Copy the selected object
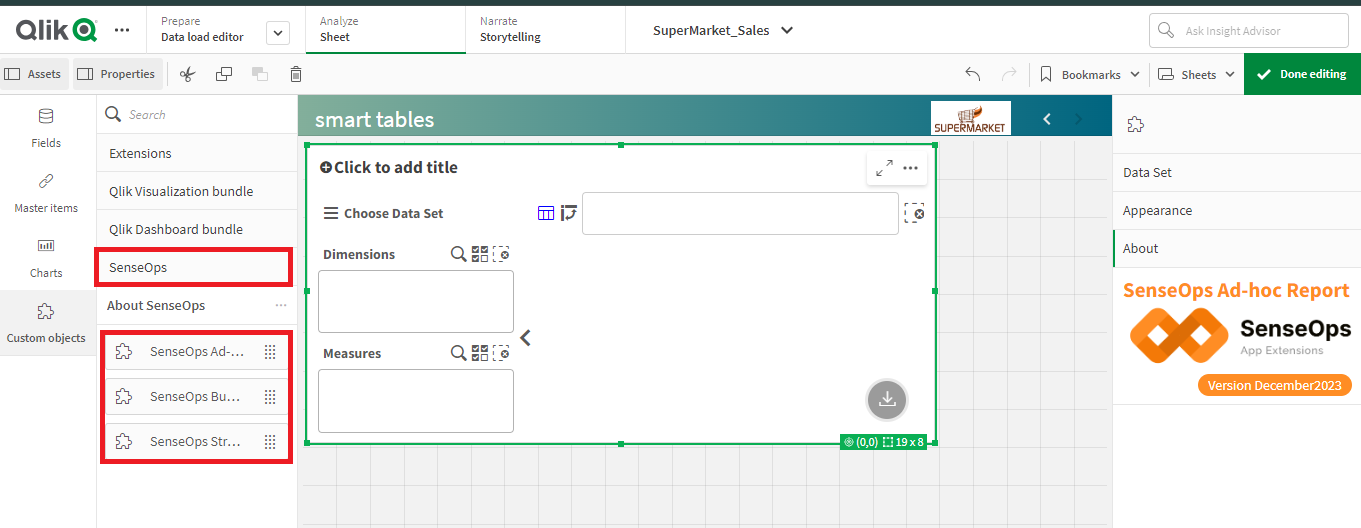 point(224,74)
